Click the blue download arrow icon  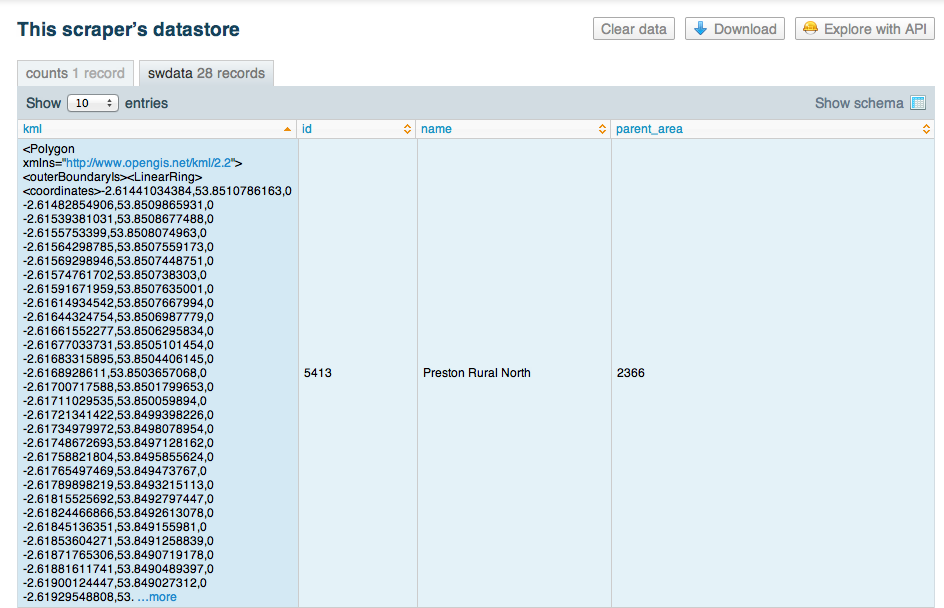[700, 29]
